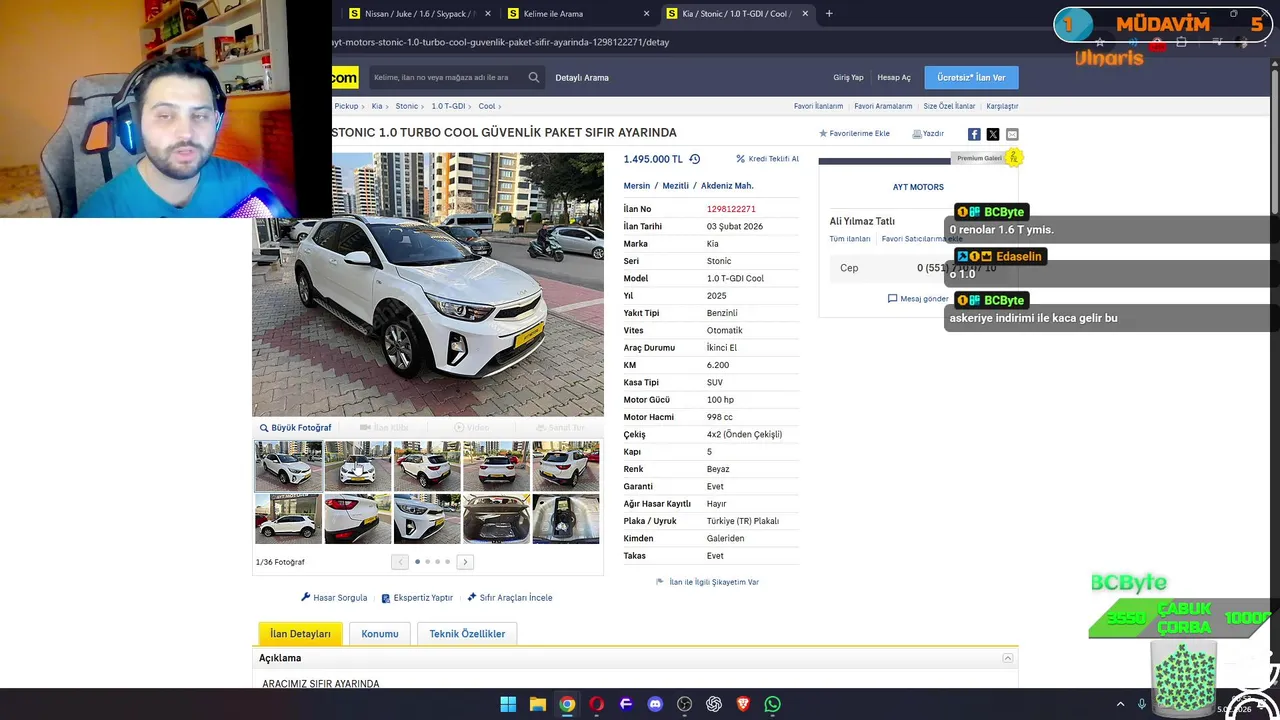
Task: Select the open trunk thumbnail photo
Action: (496, 518)
